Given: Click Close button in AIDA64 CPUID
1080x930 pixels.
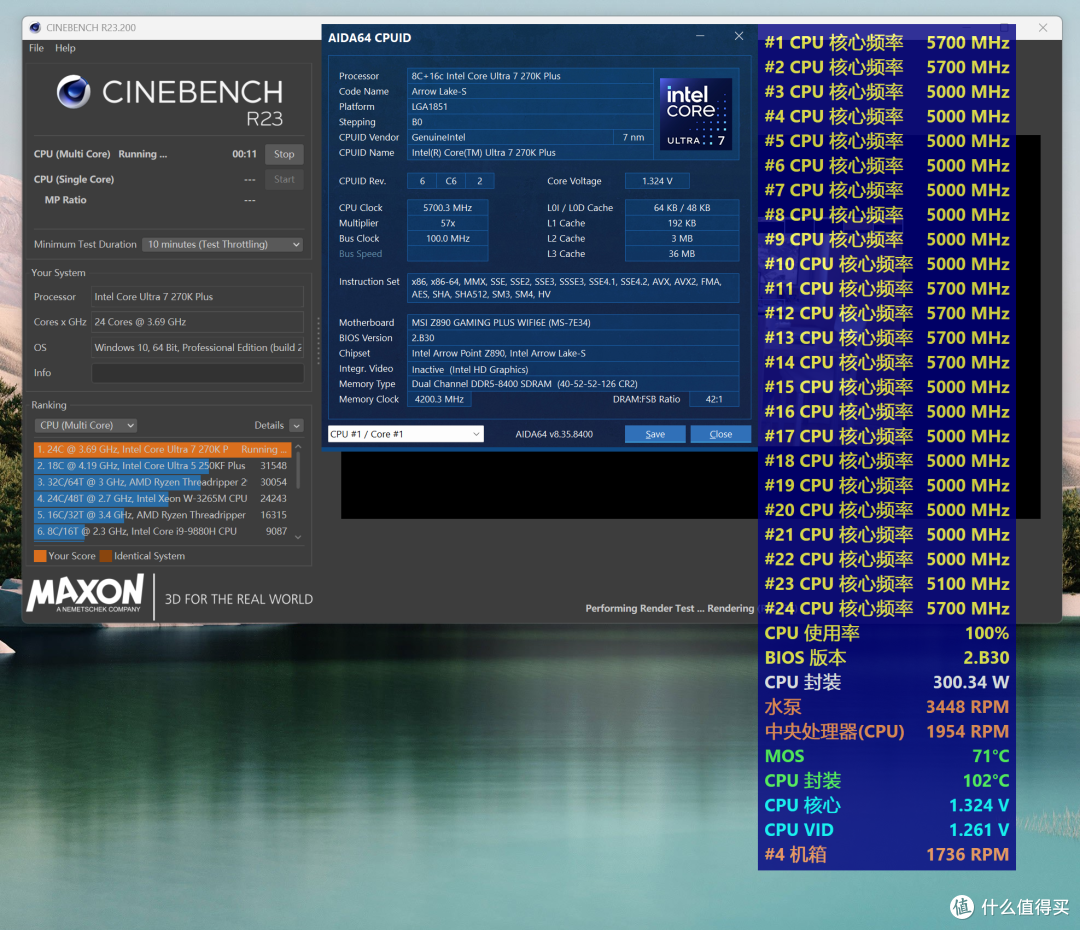Looking at the screenshot, I should pyautogui.click(x=720, y=434).
